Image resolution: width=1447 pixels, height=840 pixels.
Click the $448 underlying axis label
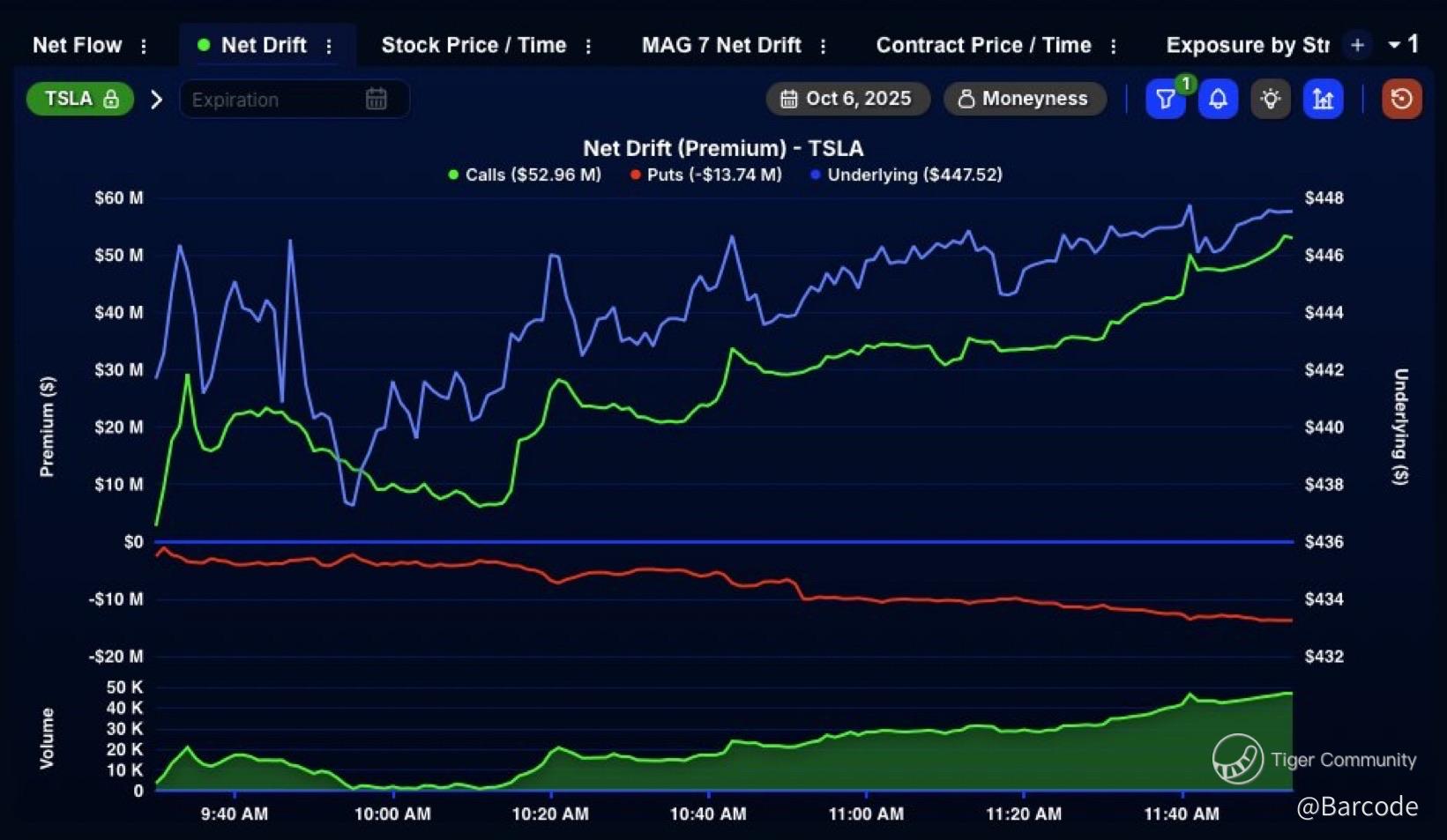click(x=1324, y=198)
